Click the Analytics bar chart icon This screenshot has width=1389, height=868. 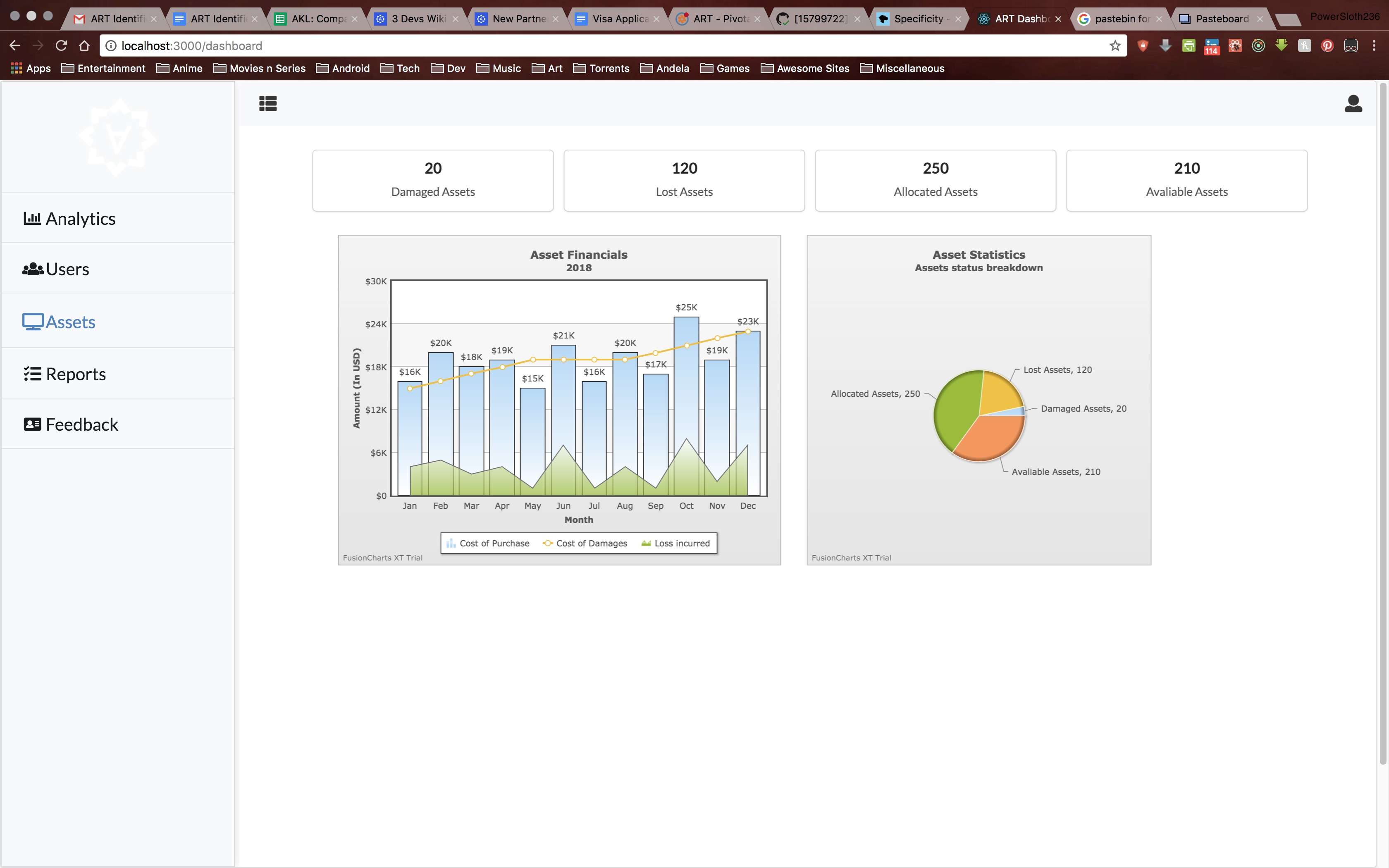[32, 218]
